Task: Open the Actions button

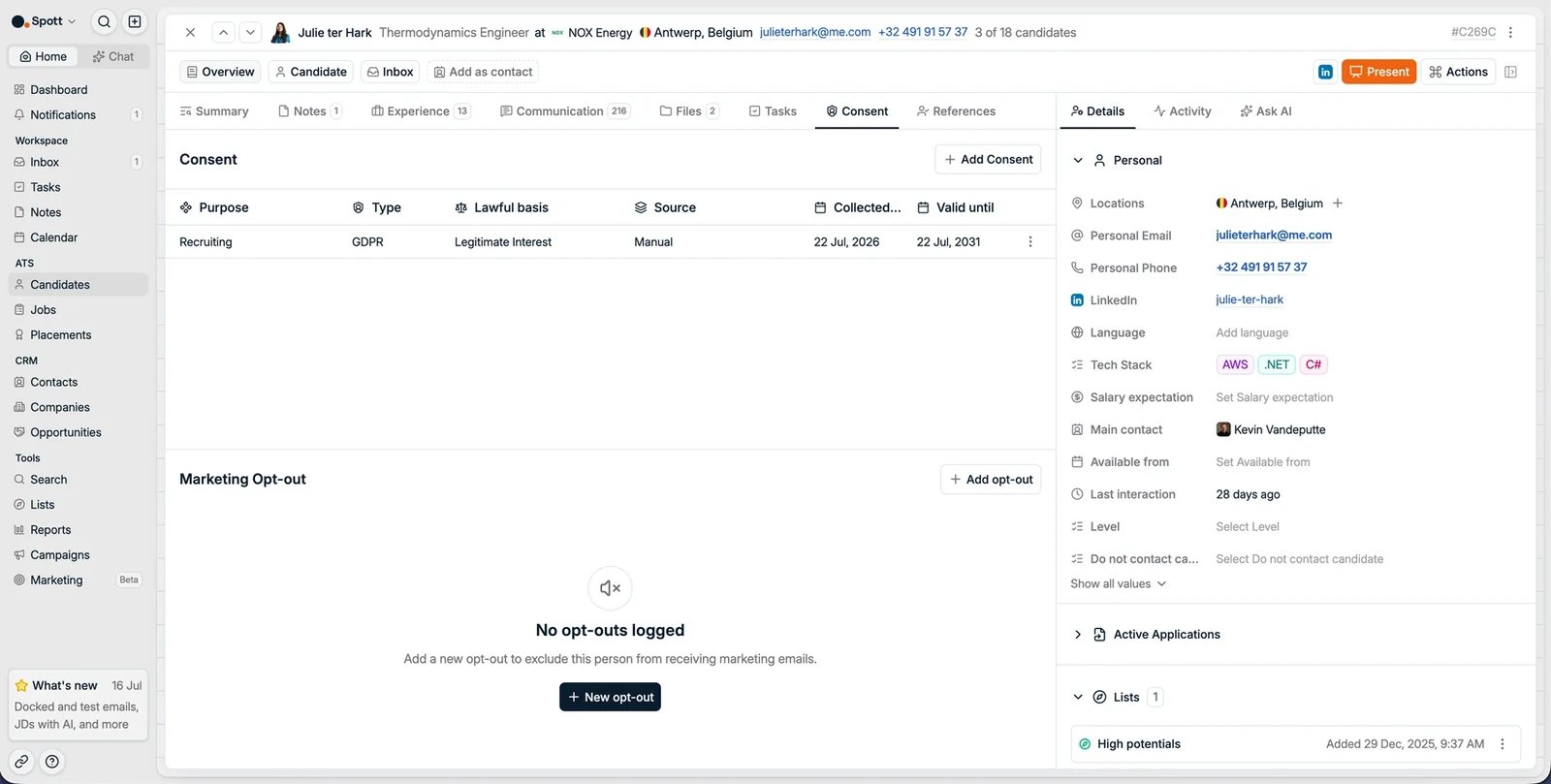Action: (1458, 72)
